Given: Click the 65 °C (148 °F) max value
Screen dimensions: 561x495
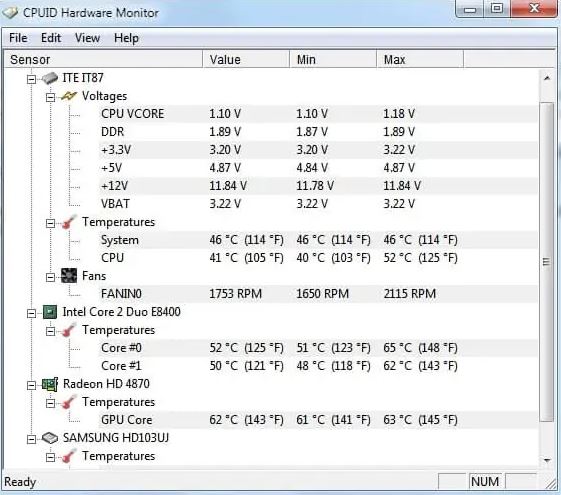Looking at the screenshot, I should [420, 348].
